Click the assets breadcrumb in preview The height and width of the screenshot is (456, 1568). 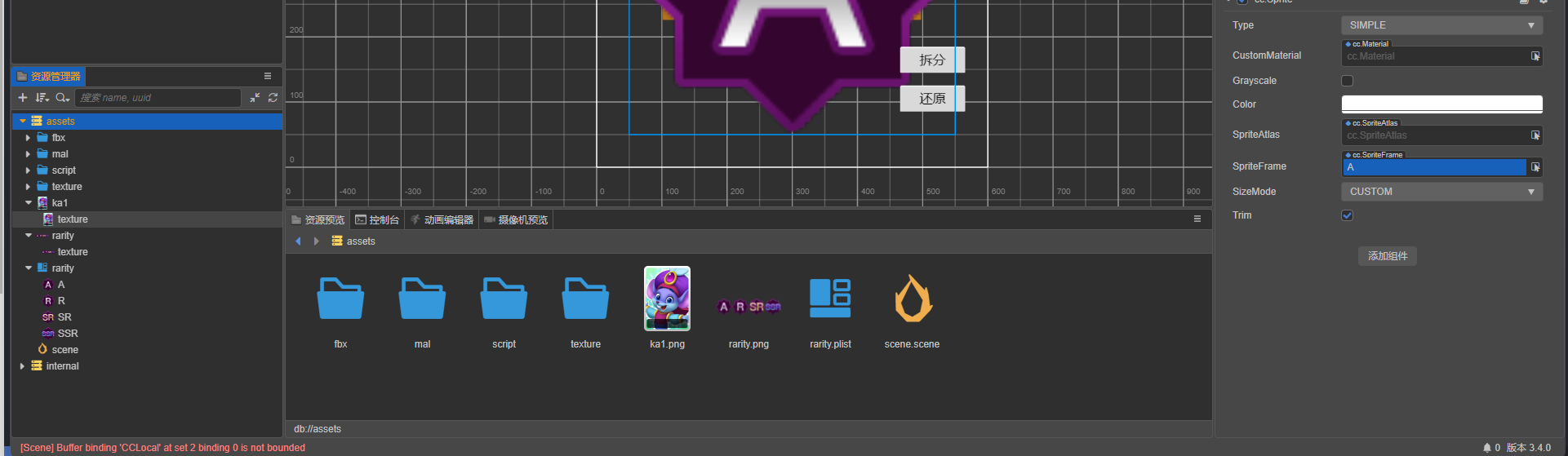click(353, 241)
